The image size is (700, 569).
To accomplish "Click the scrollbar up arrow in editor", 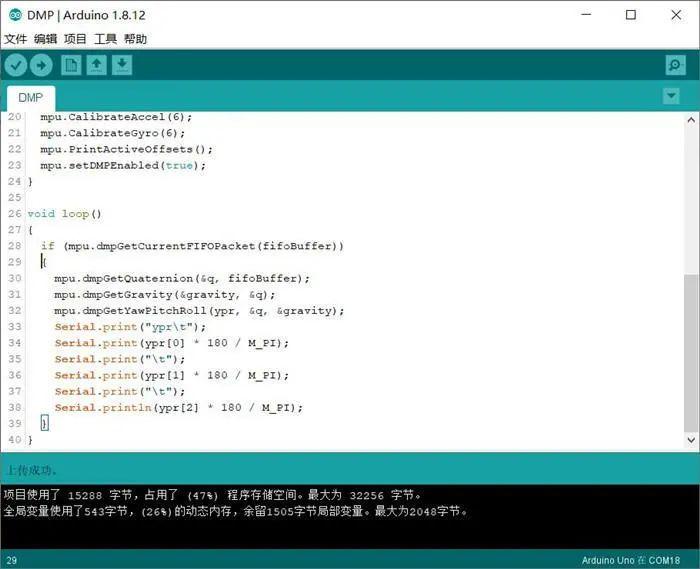I will pos(691,119).
